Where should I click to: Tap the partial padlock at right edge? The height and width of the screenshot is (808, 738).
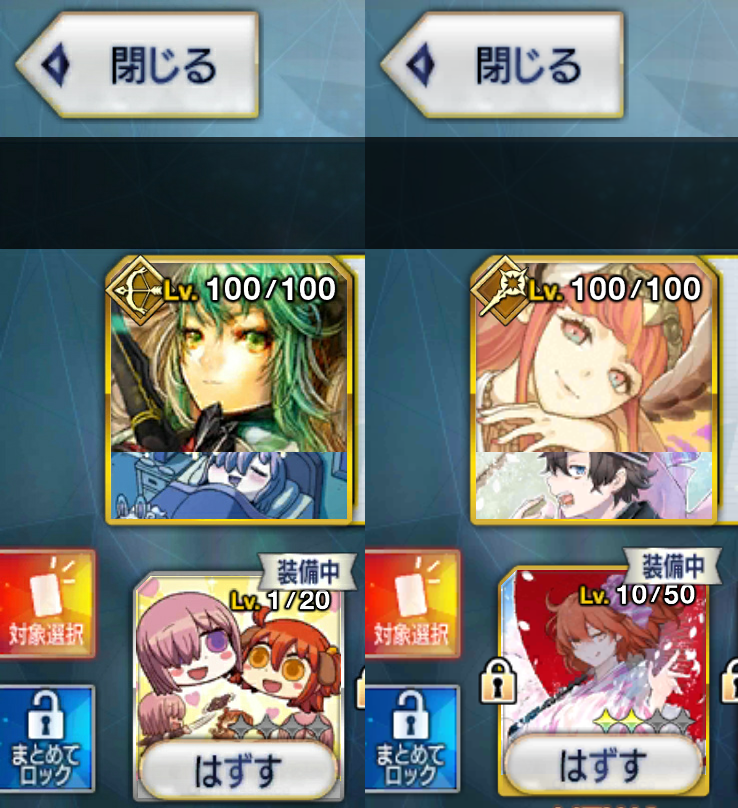[730, 682]
